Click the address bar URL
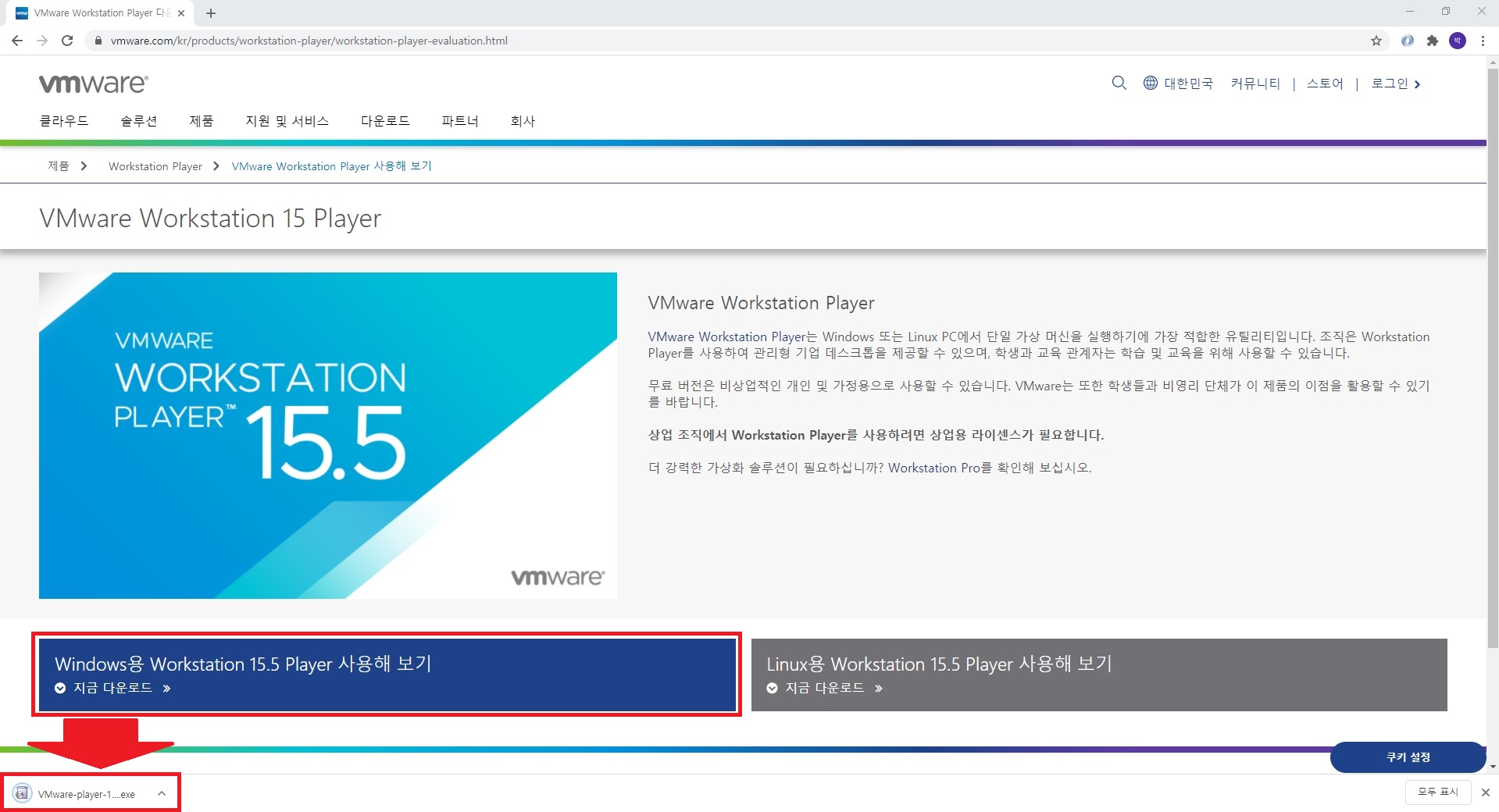The image size is (1499, 812). [309, 41]
